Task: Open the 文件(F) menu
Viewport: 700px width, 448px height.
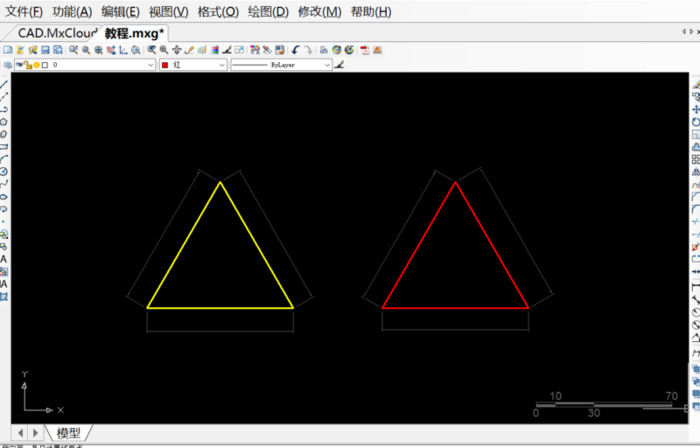Action: click(24, 12)
